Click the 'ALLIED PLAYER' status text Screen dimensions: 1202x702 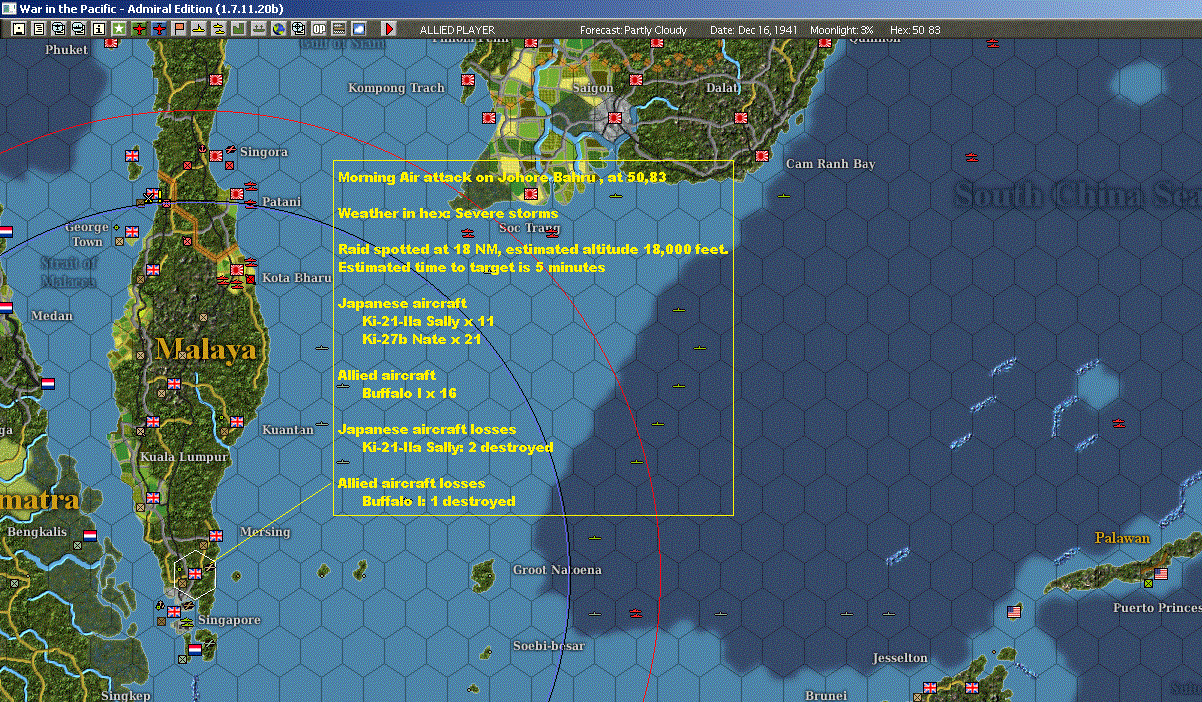coord(456,30)
